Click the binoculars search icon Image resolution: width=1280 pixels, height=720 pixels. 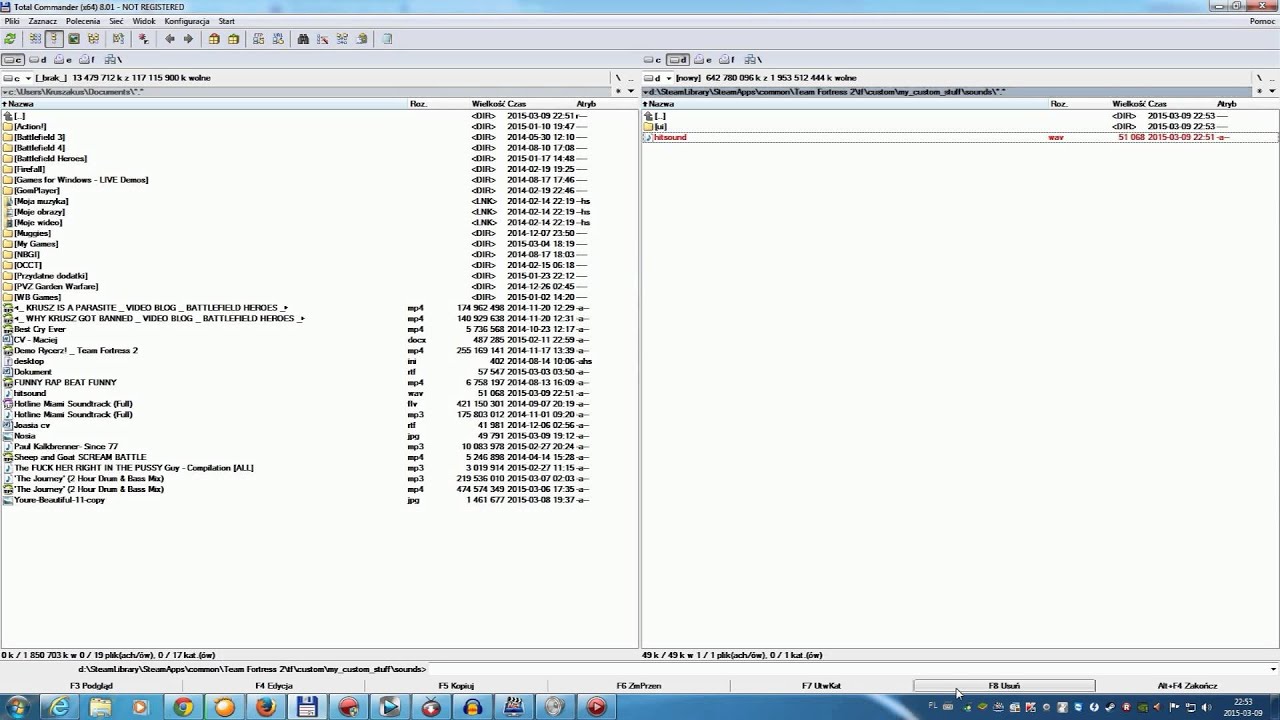tap(303, 39)
